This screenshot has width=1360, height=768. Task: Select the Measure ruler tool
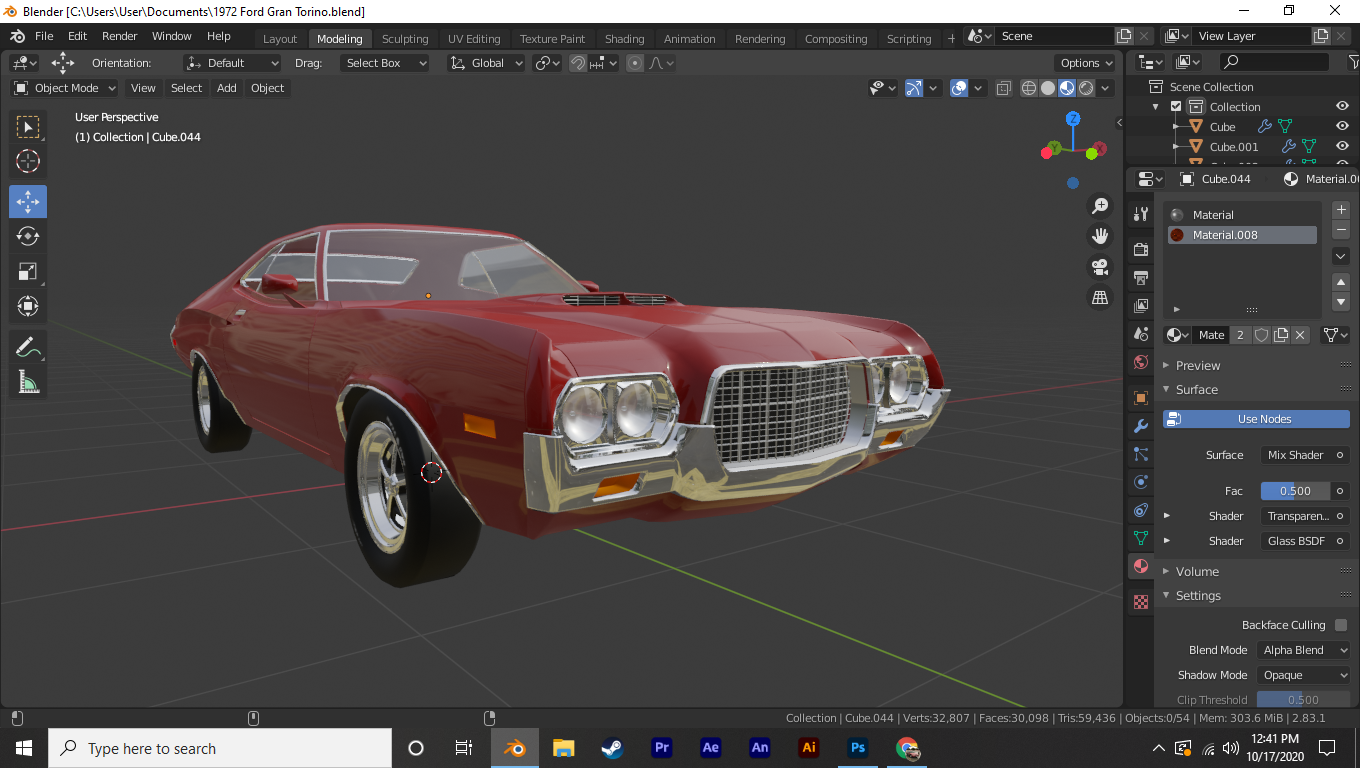28,382
